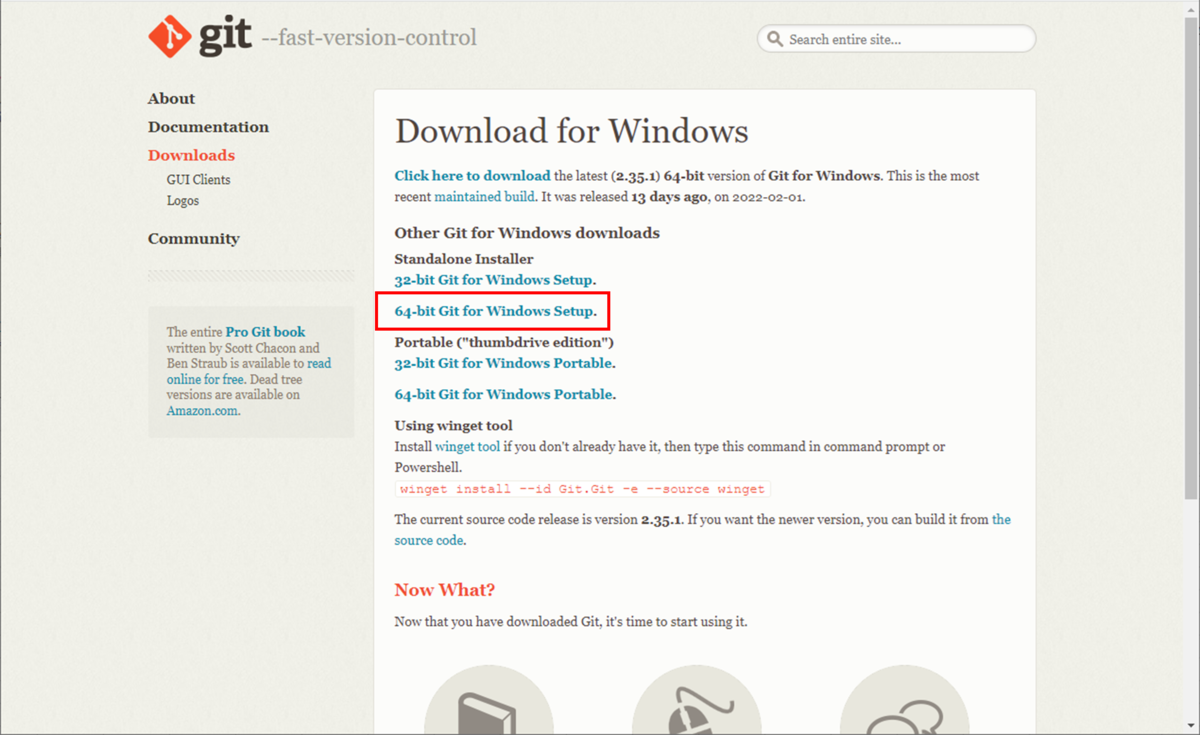Open Documentation in the sidebar
Screen dimensions: 1200x735
208,127
